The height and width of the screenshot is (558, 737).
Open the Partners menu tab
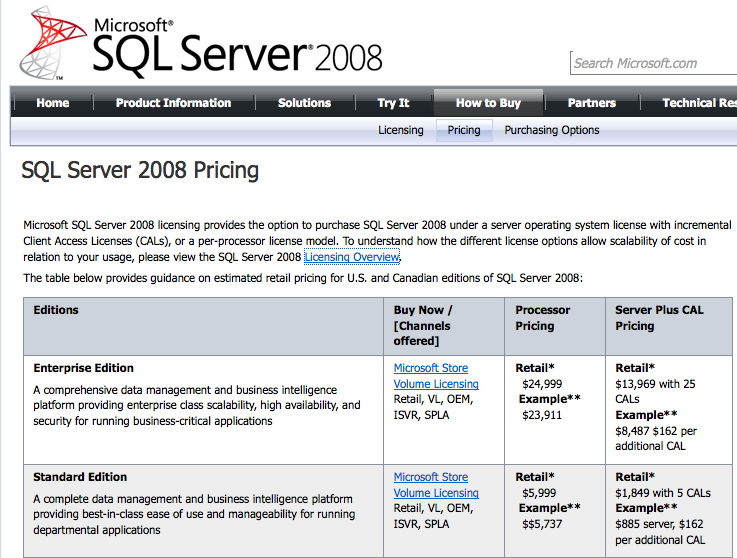(592, 102)
